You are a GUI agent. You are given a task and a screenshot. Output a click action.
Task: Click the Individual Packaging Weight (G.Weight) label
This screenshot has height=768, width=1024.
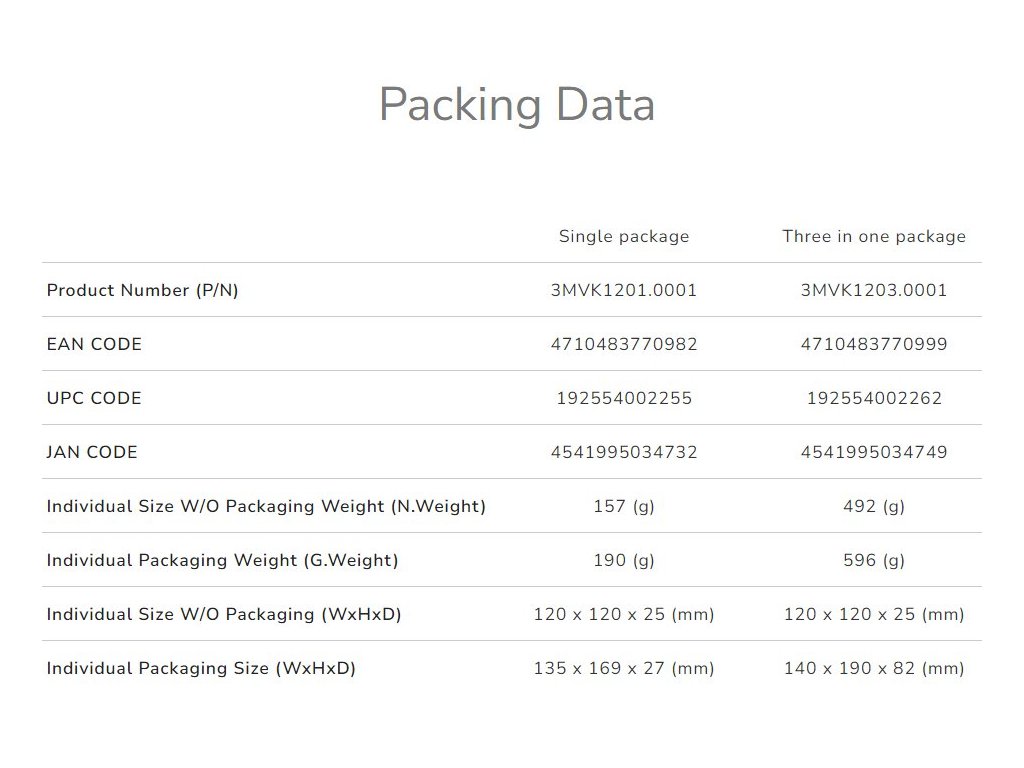pos(222,561)
